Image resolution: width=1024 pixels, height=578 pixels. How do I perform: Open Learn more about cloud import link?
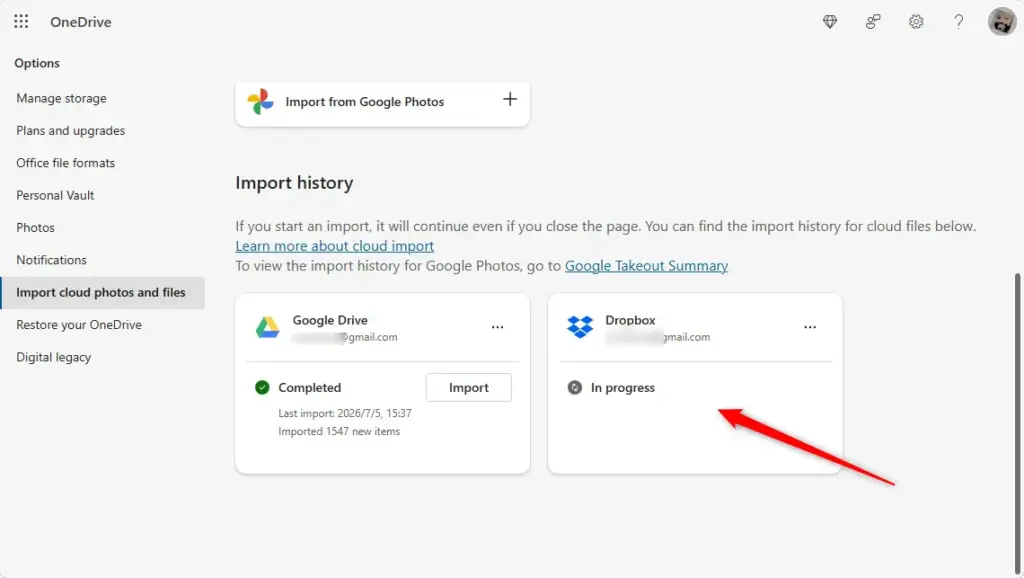point(334,246)
